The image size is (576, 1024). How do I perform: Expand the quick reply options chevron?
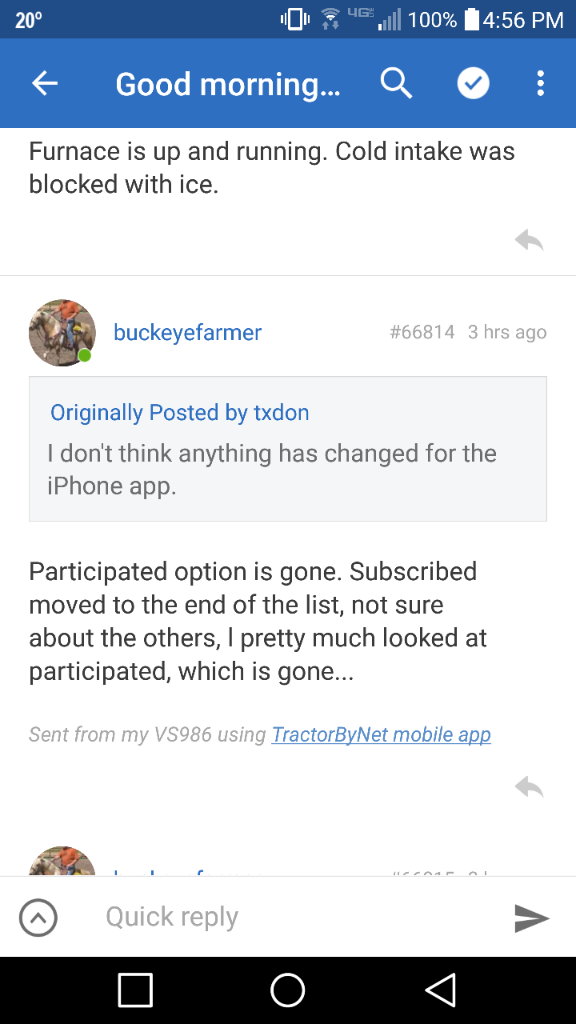39,918
